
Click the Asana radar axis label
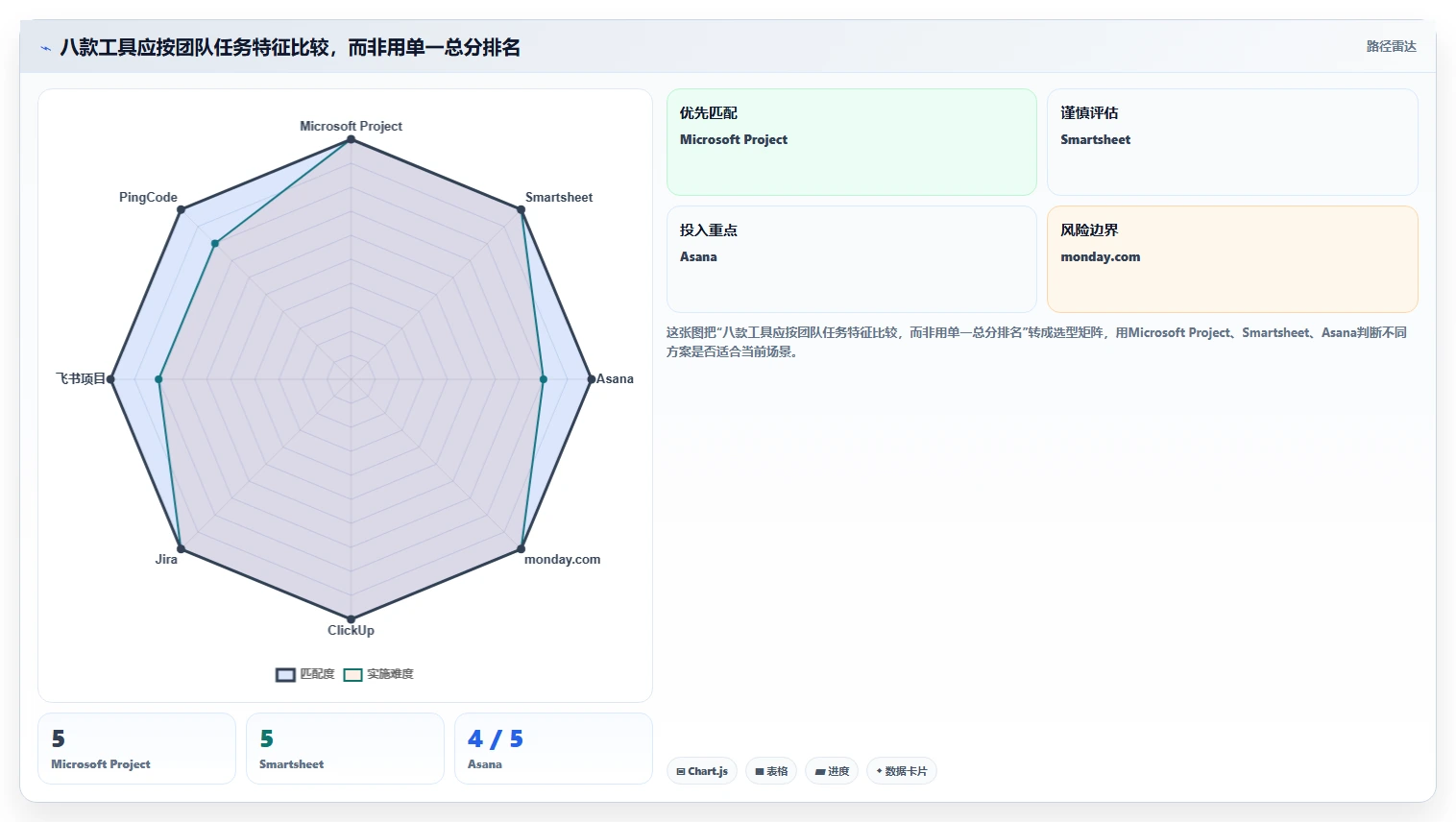[615, 378]
